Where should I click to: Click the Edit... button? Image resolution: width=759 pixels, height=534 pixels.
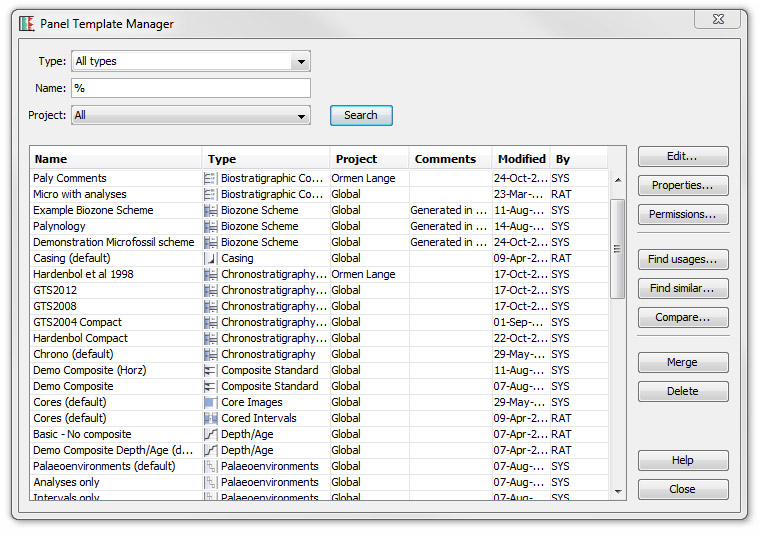point(683,156)
